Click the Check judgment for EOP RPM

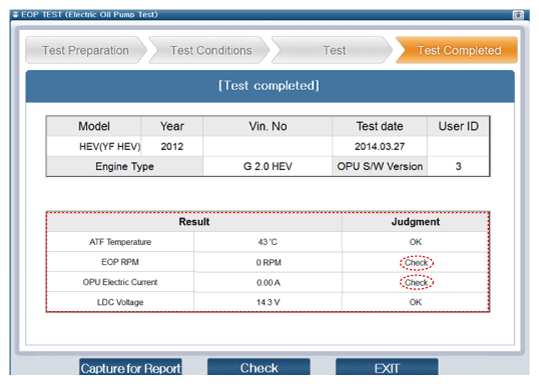[416, 263]
